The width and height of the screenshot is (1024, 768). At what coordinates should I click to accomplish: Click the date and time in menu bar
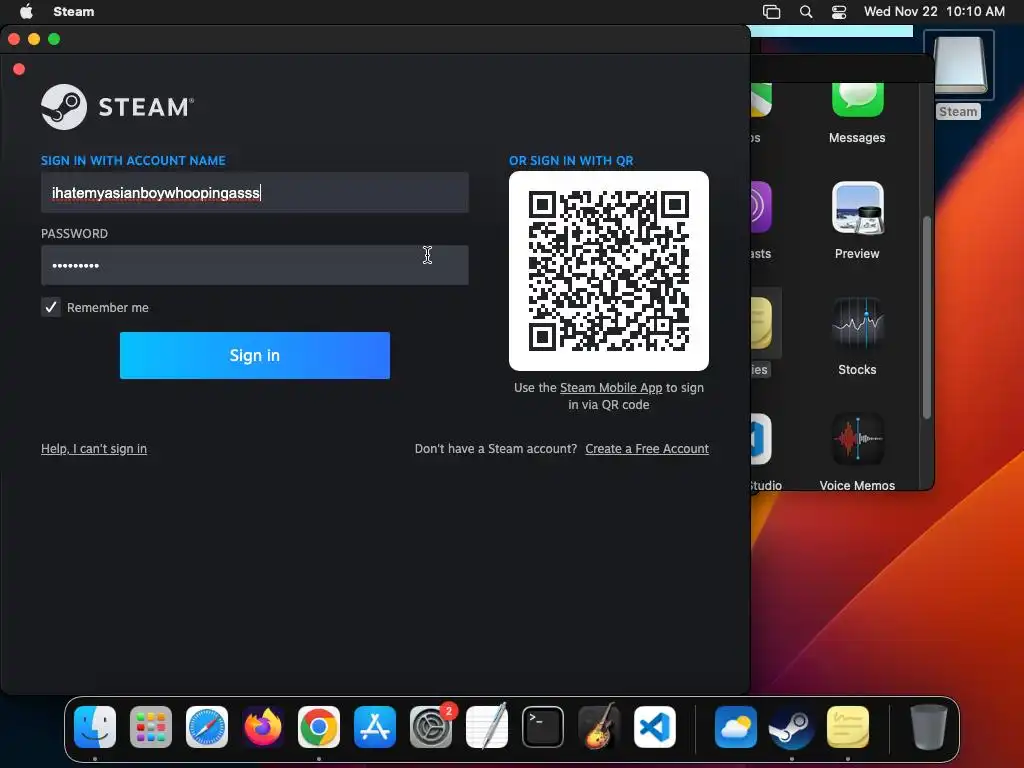[934, 11]
